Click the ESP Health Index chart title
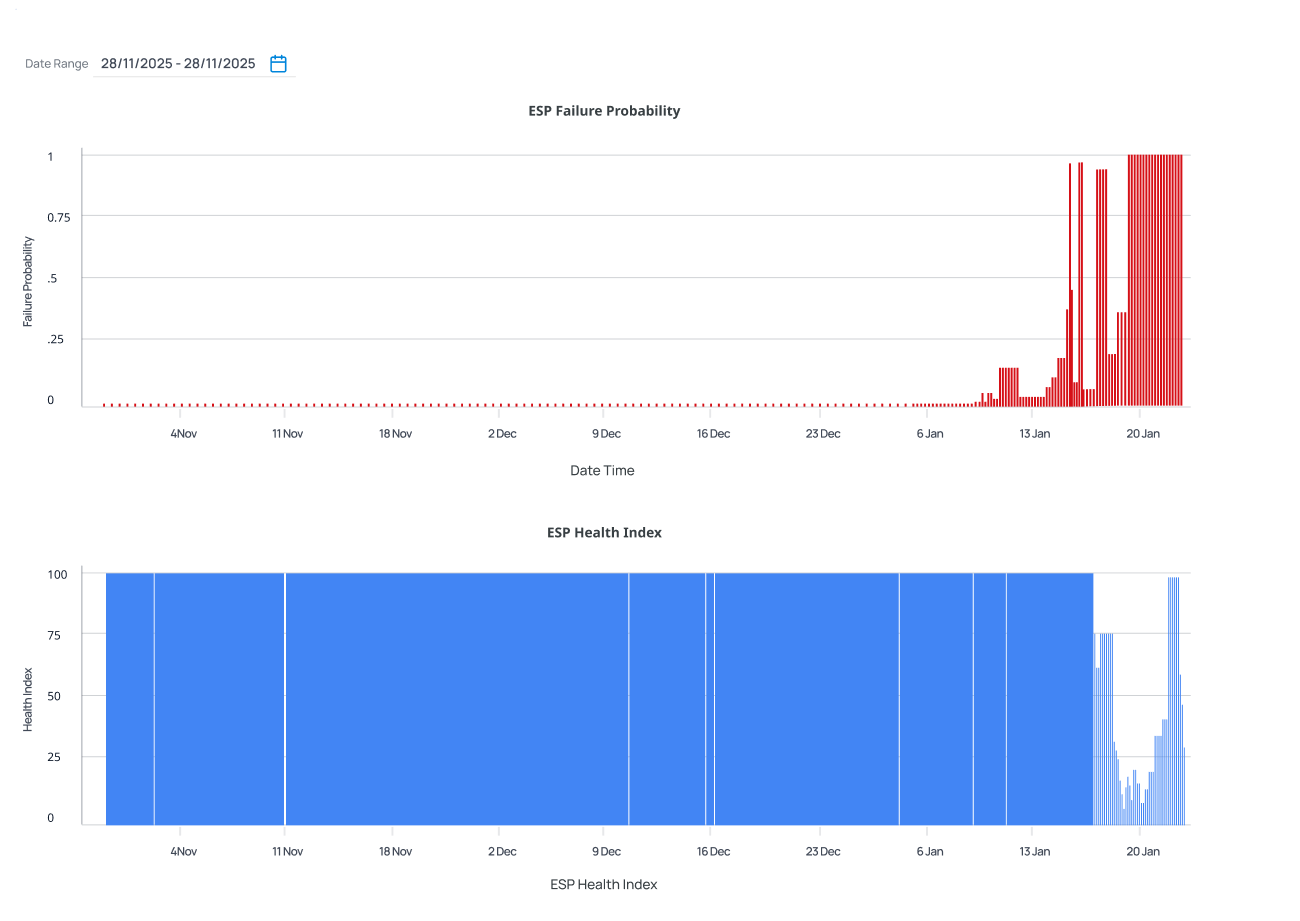The image size is (1300, 921). [x=604, y=533]
